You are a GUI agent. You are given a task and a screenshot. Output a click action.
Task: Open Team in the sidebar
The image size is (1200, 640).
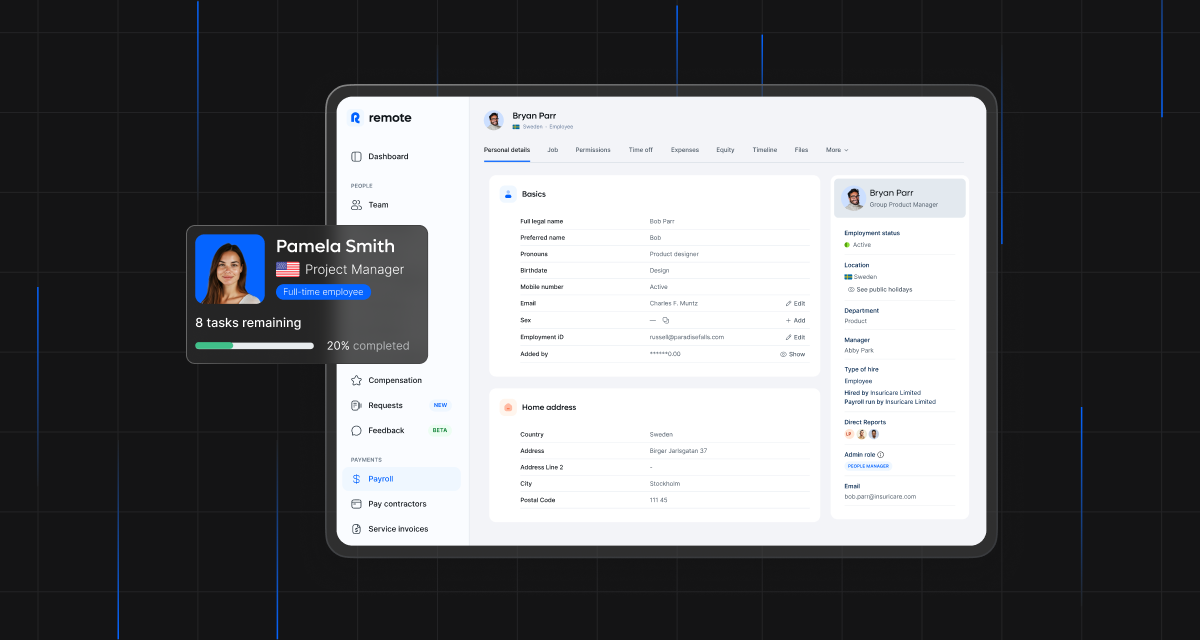point(378,205)
